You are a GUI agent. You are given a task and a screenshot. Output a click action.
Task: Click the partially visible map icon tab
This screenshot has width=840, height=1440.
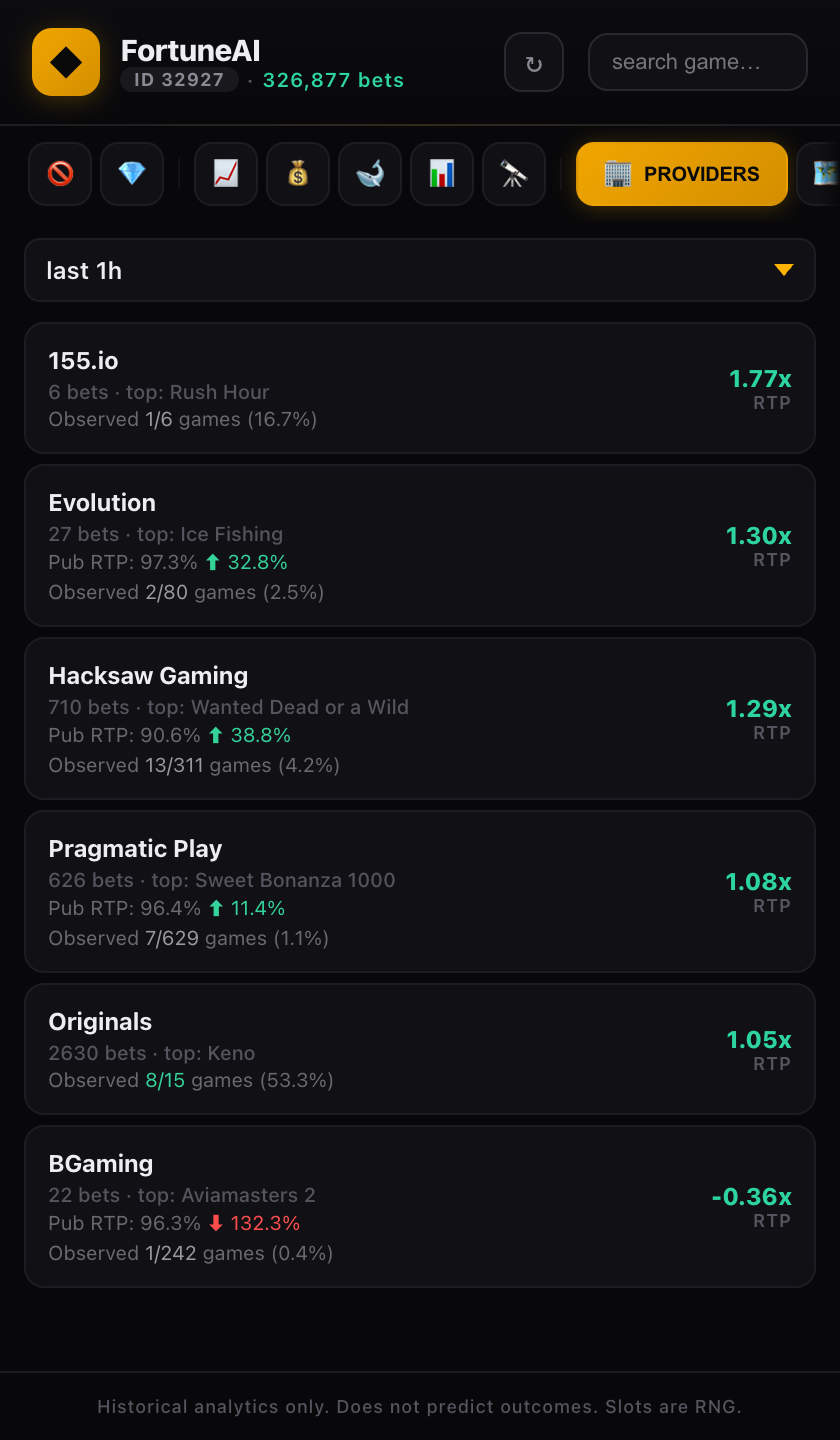(822, 174)
